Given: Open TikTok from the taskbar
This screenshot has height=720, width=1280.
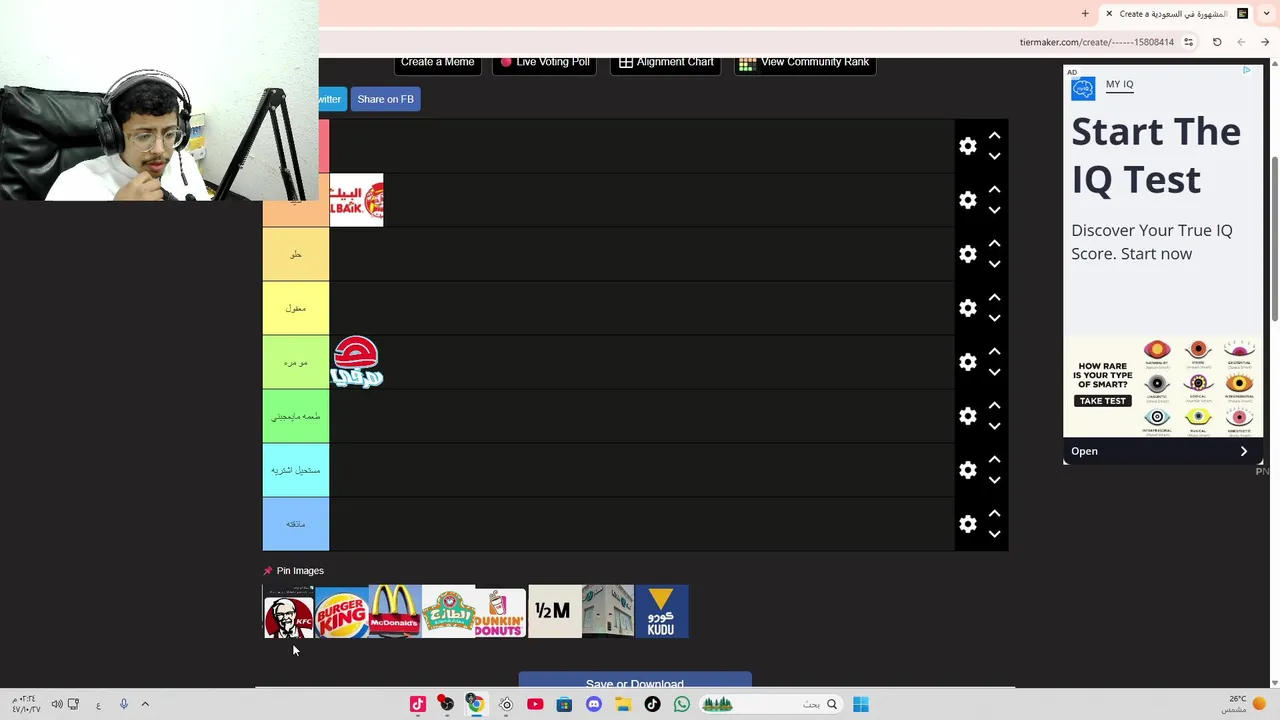Looking at the screenshot, I should pos(652,705).
